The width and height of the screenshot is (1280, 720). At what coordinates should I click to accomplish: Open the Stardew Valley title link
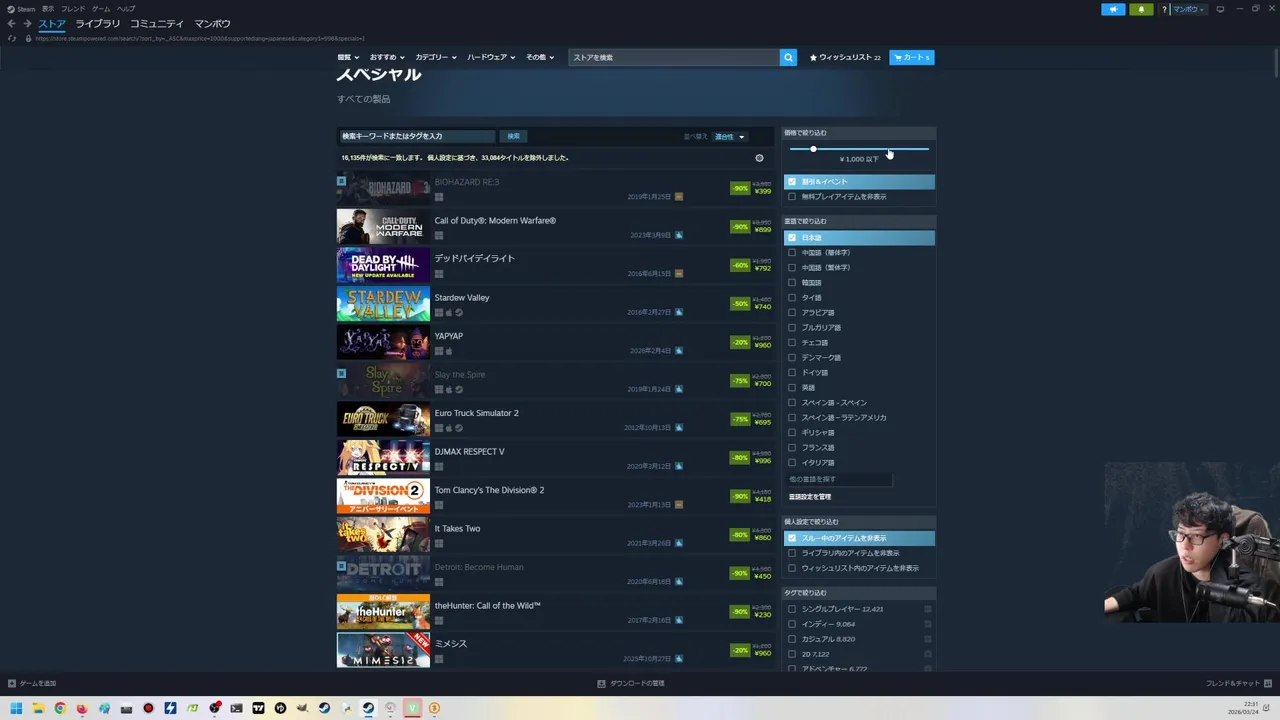pos(462,297)
